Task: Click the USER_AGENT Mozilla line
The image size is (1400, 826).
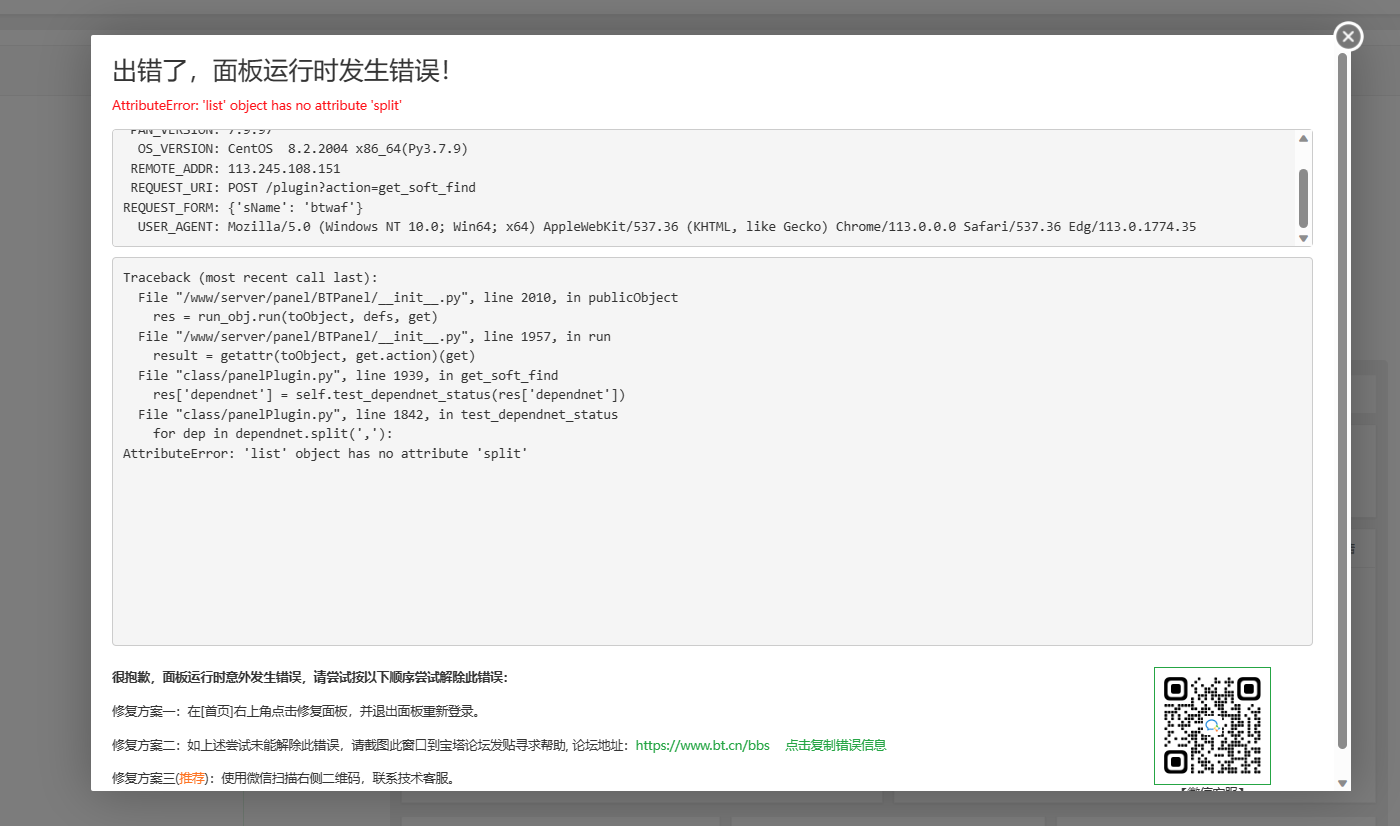Action: click(x=667, y=227)
